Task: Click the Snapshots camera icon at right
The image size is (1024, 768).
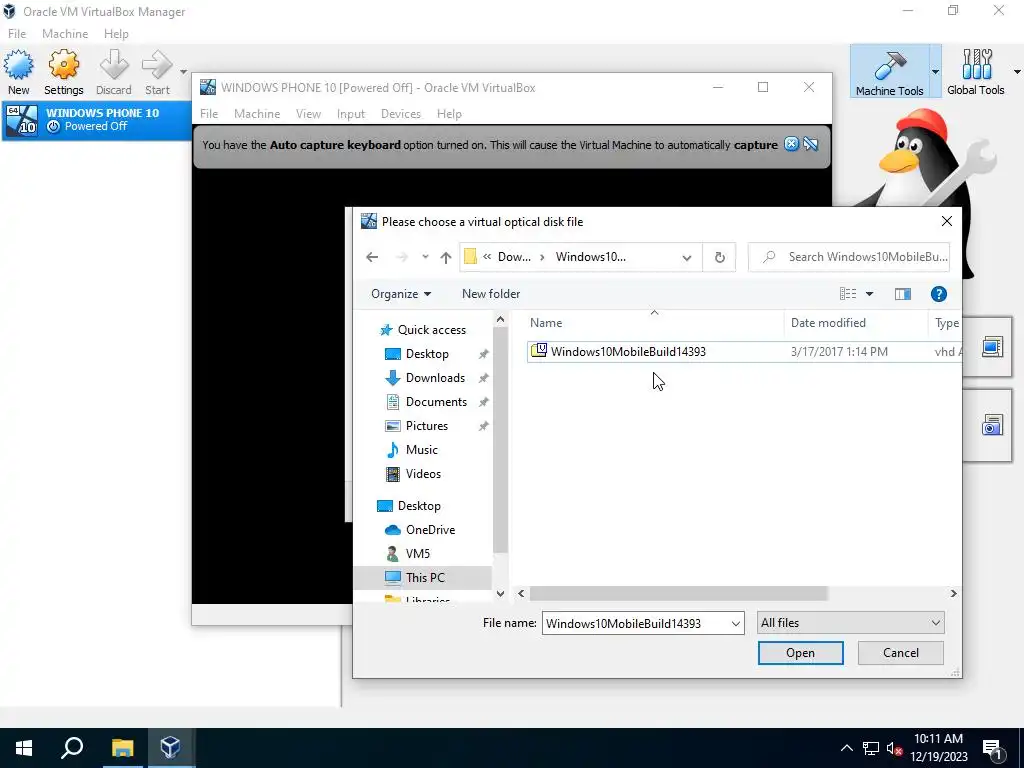Action: click(992, 425)
